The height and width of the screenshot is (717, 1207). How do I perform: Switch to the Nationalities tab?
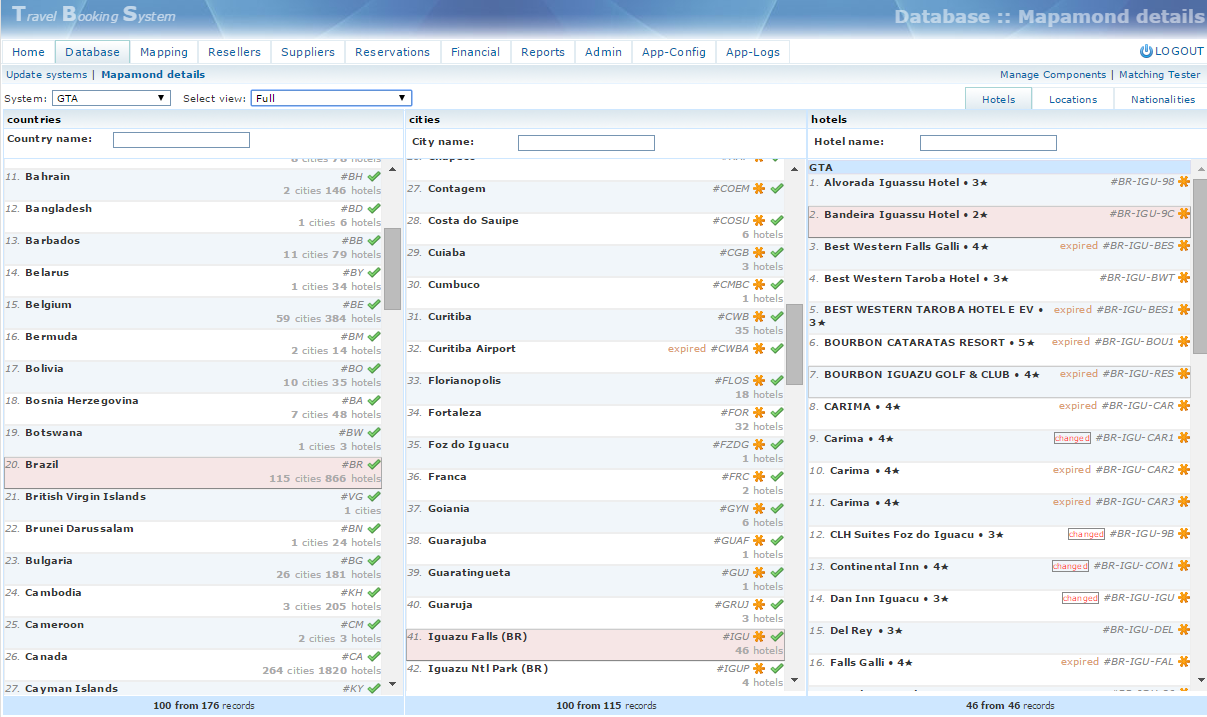point(1162,99)
